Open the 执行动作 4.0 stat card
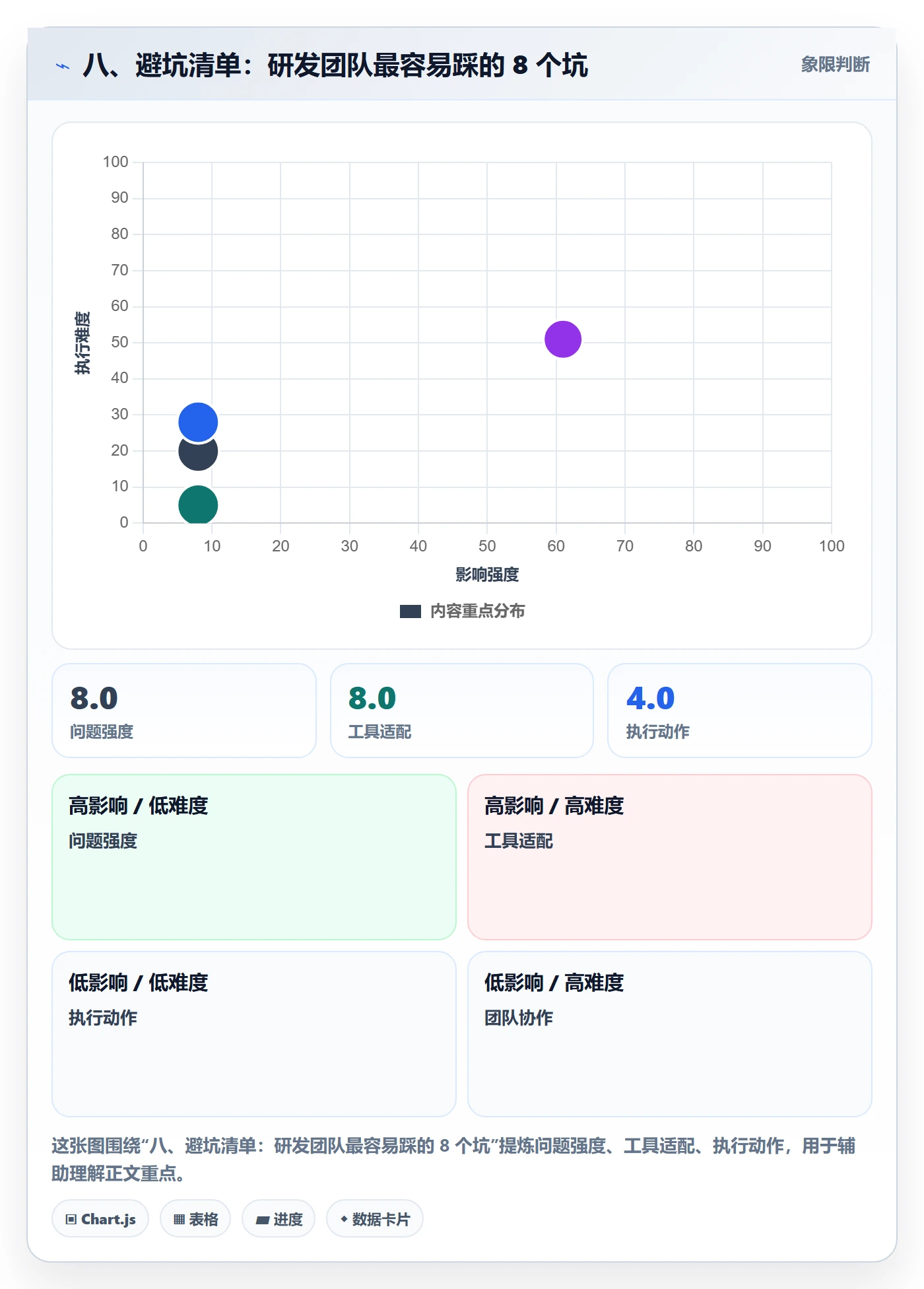The width and height of the screenshot is (924, 1289). (x=740, y=711)
